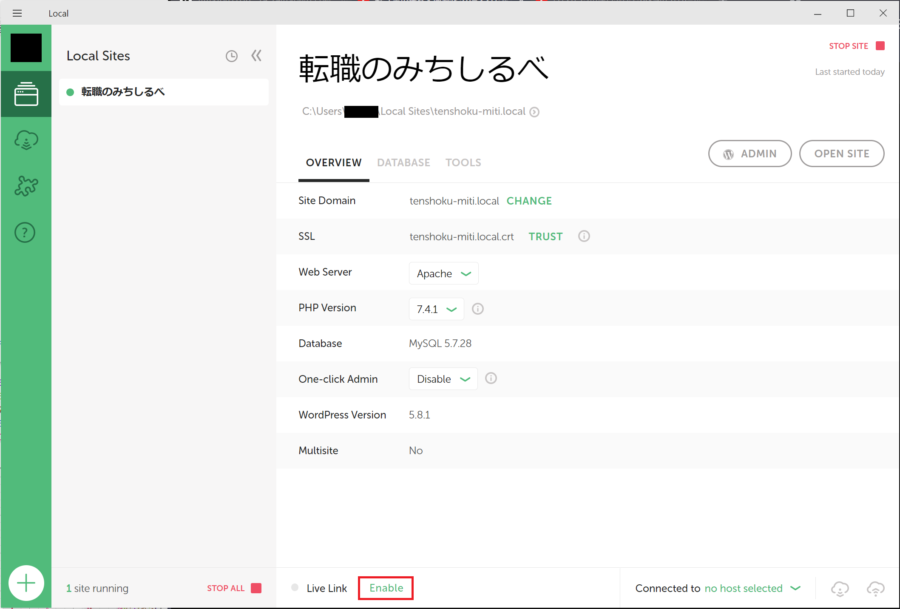
Task: Open Web Server Apache dropdown
Action: coord(444,273)
